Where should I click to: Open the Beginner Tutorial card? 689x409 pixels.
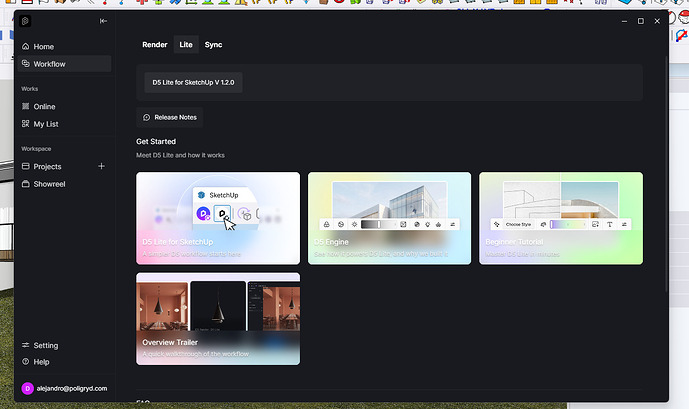[x=561, y=218]
